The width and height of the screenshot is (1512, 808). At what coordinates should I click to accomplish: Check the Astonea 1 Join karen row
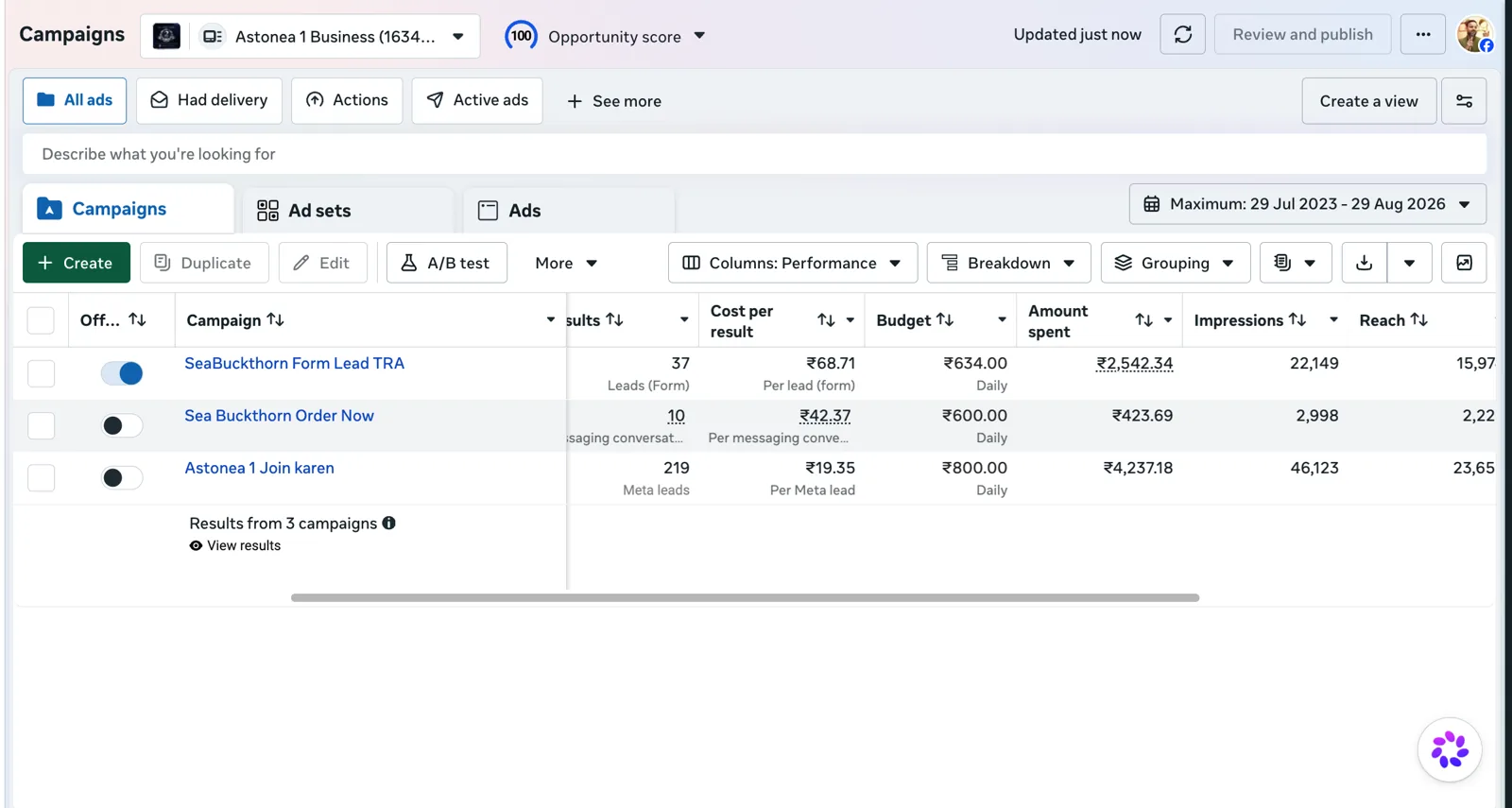(x=41, y=477)
